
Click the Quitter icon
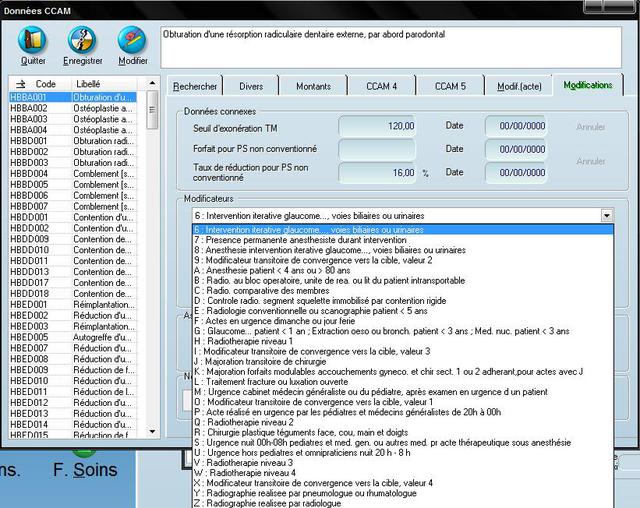(33, 41)
